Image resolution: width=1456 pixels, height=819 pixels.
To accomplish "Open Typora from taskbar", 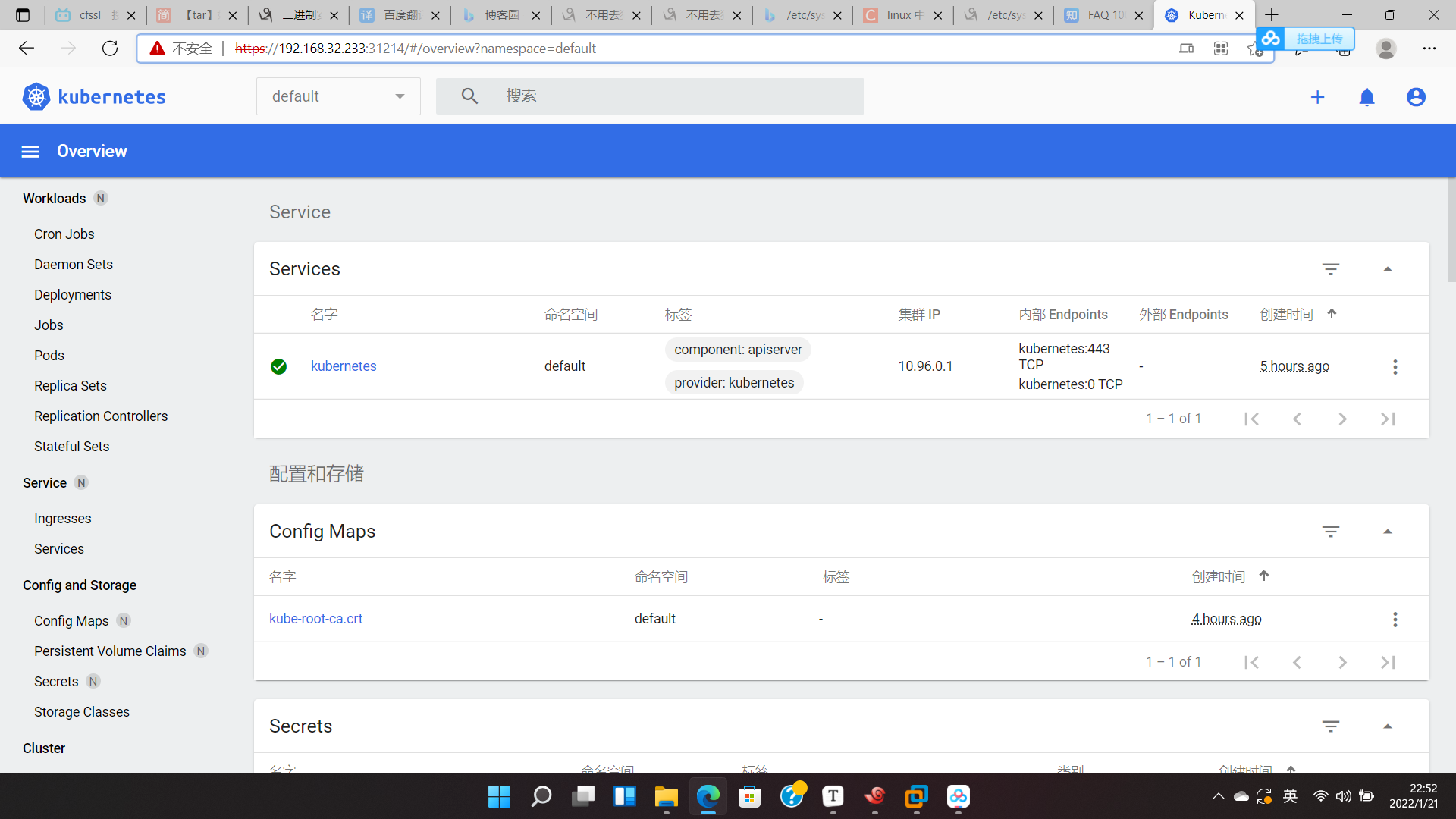I will [x=833, y=796].
